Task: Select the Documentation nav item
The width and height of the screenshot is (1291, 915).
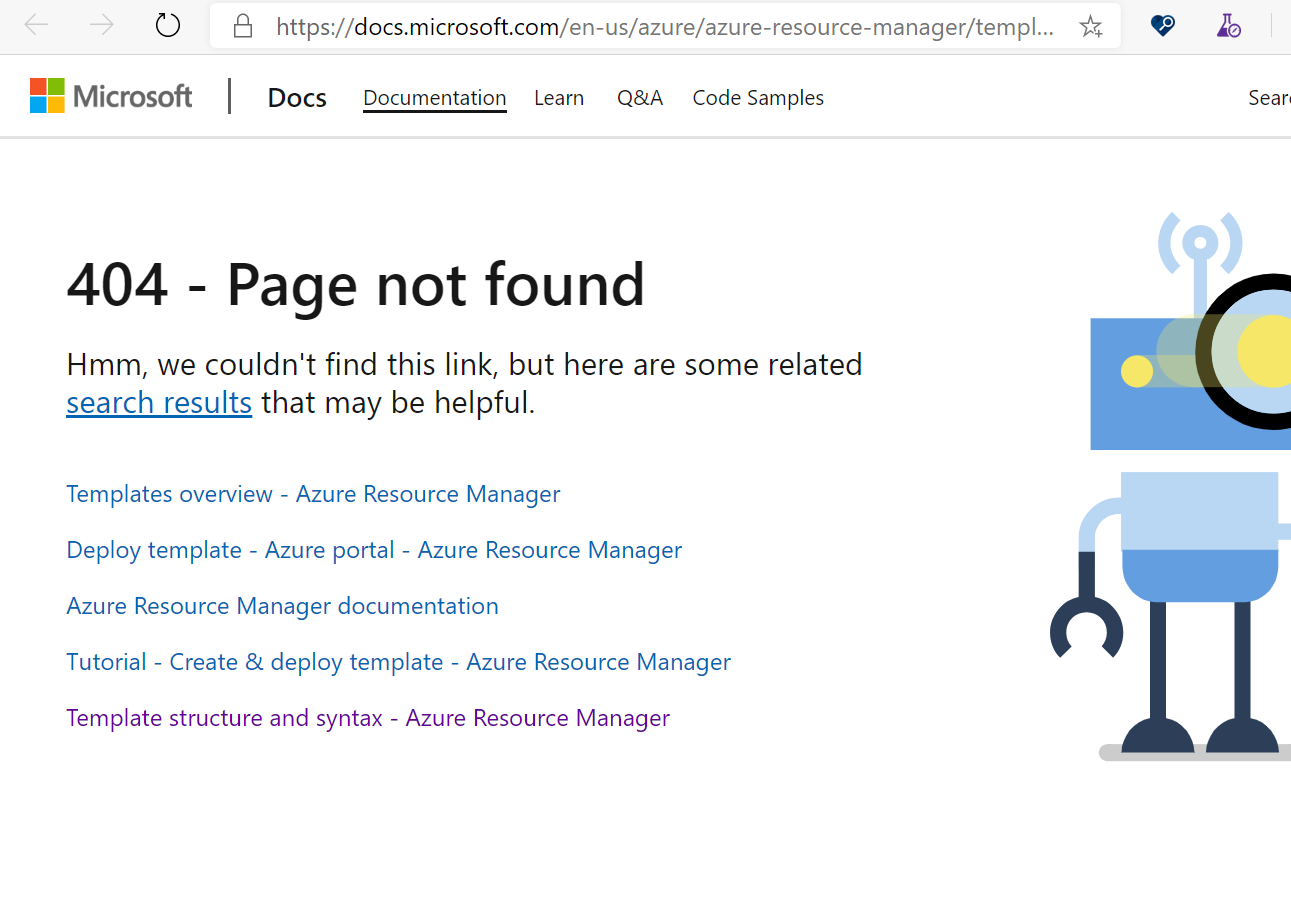Action: click(x=435, y=98)
